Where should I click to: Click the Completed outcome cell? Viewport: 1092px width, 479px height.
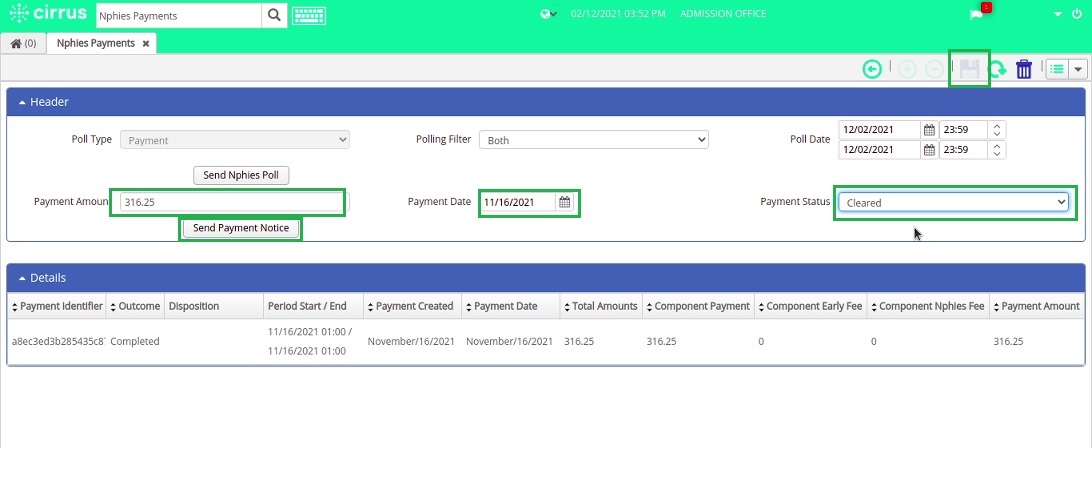point(135,342)
